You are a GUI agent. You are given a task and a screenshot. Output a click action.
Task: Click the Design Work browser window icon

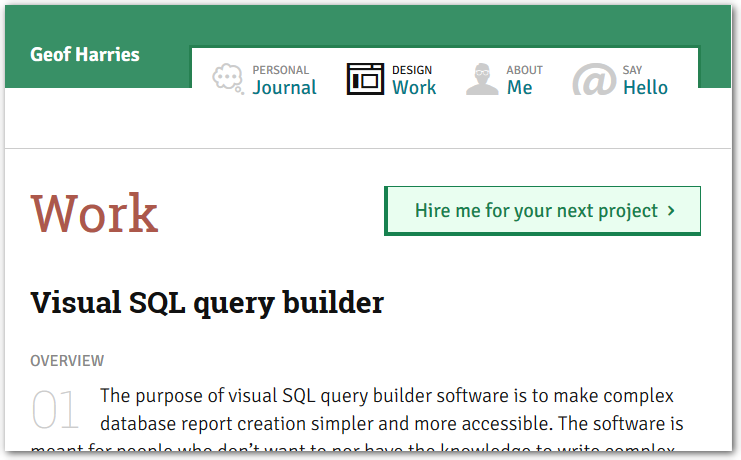click(x=365, y=79)
